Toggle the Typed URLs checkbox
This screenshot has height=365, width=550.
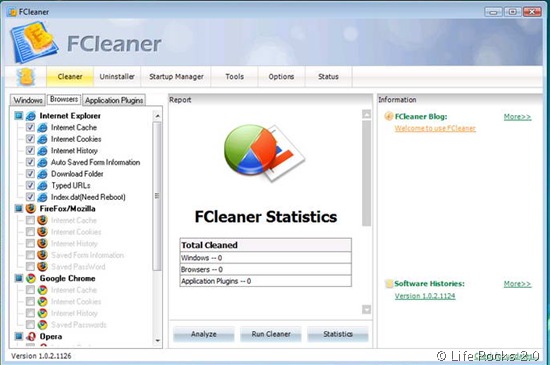tap(31, 185)
